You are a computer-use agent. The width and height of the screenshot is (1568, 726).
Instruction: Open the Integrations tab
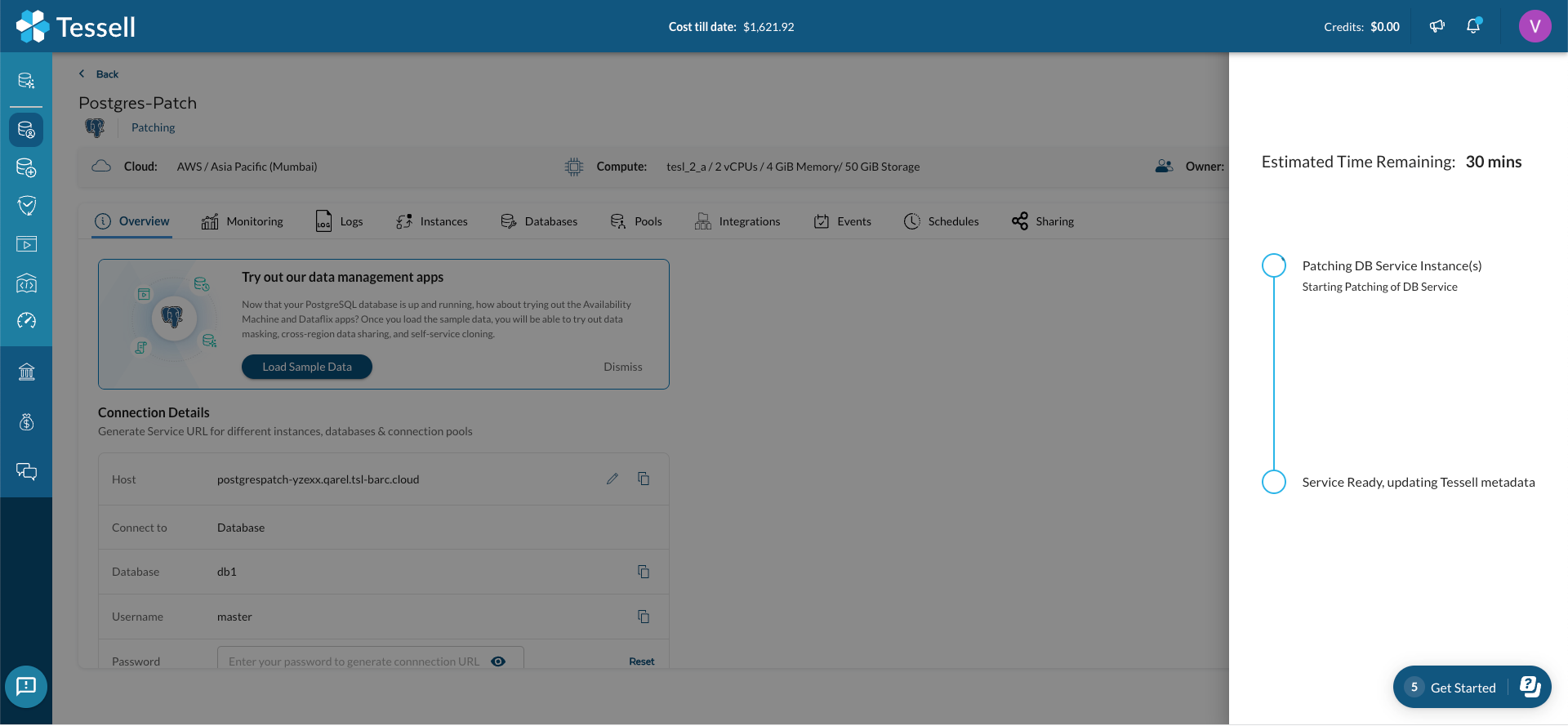coord(737,221)
